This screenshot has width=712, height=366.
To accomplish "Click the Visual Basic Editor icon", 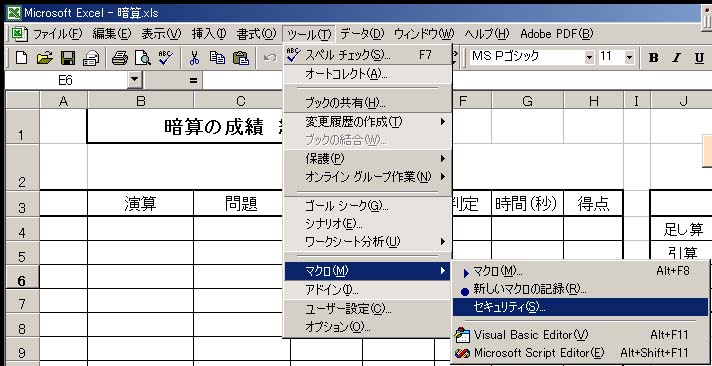I will point(462,335).
